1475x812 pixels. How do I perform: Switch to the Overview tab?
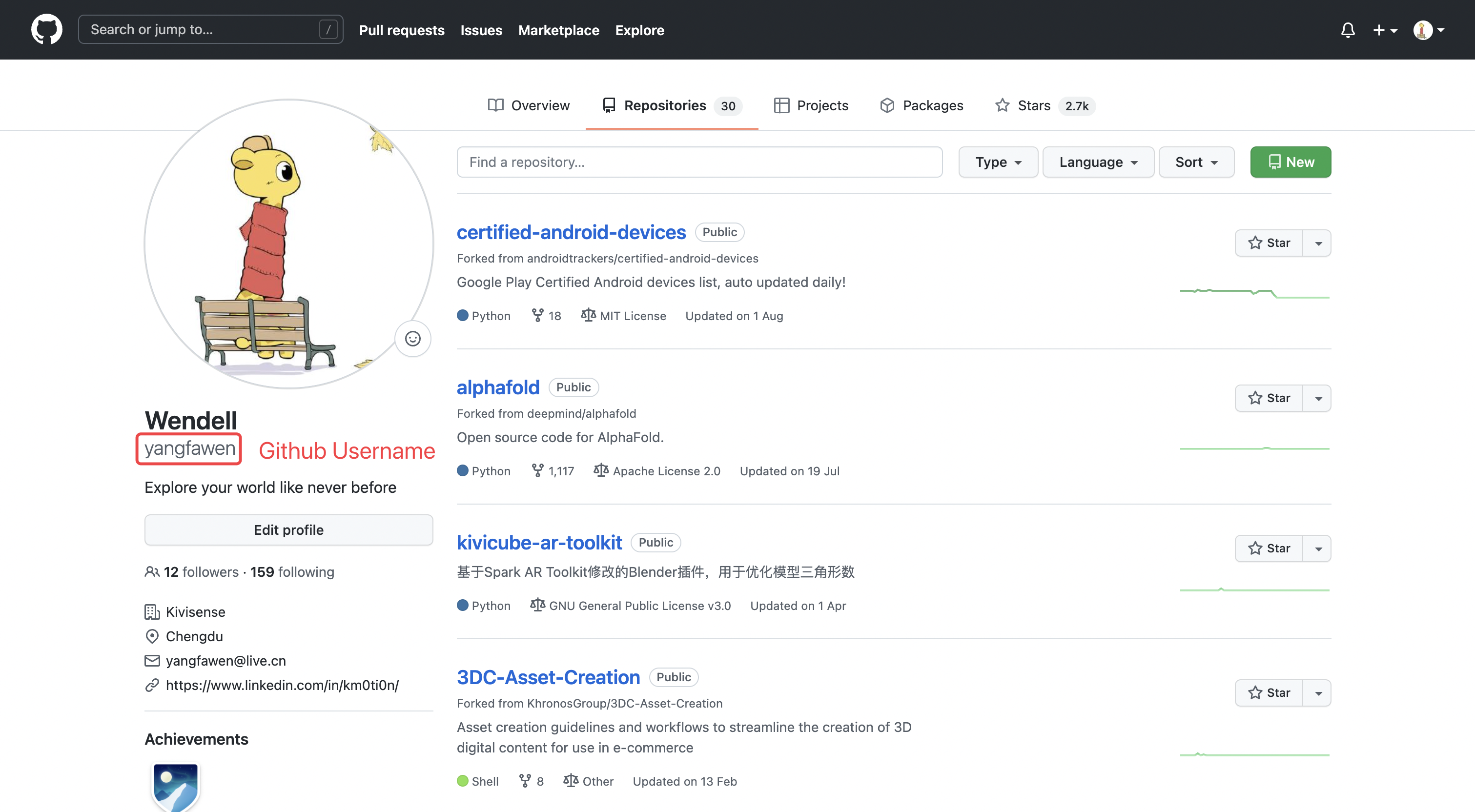click(x=528, y=106)
